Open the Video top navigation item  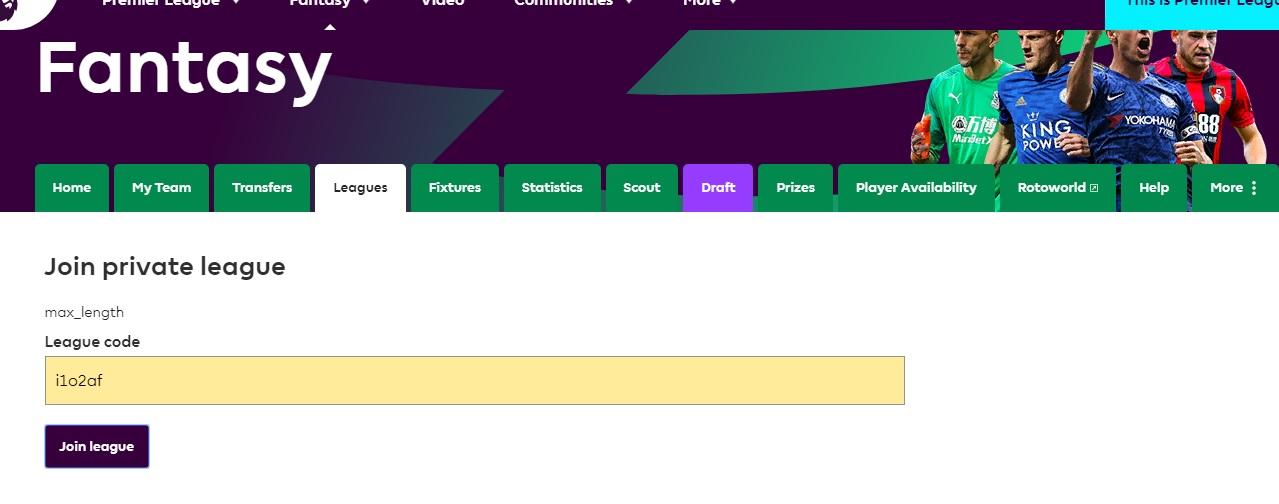(x=442, y=3)
